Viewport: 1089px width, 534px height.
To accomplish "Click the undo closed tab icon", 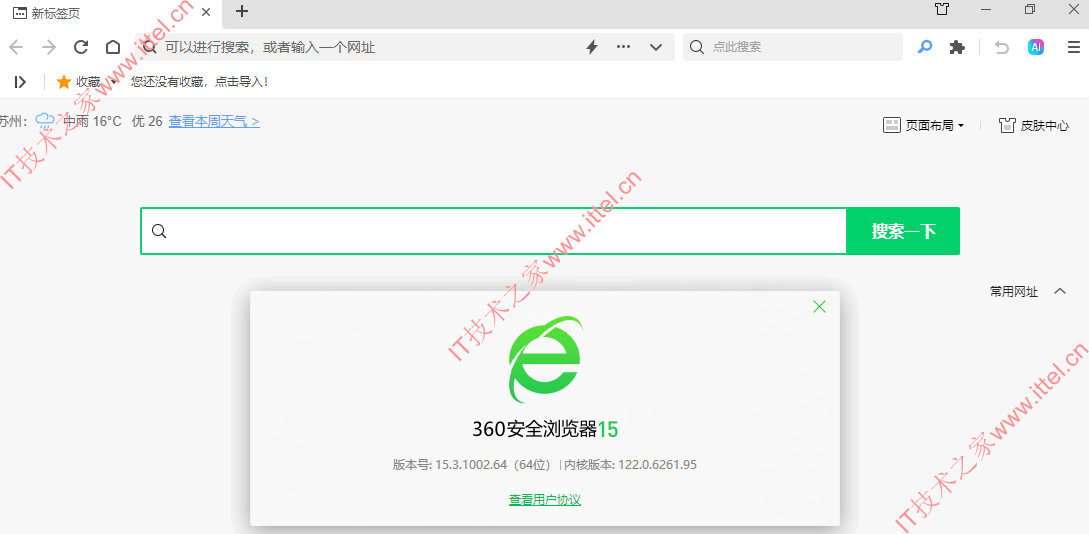I will [x=1001, y=47].
